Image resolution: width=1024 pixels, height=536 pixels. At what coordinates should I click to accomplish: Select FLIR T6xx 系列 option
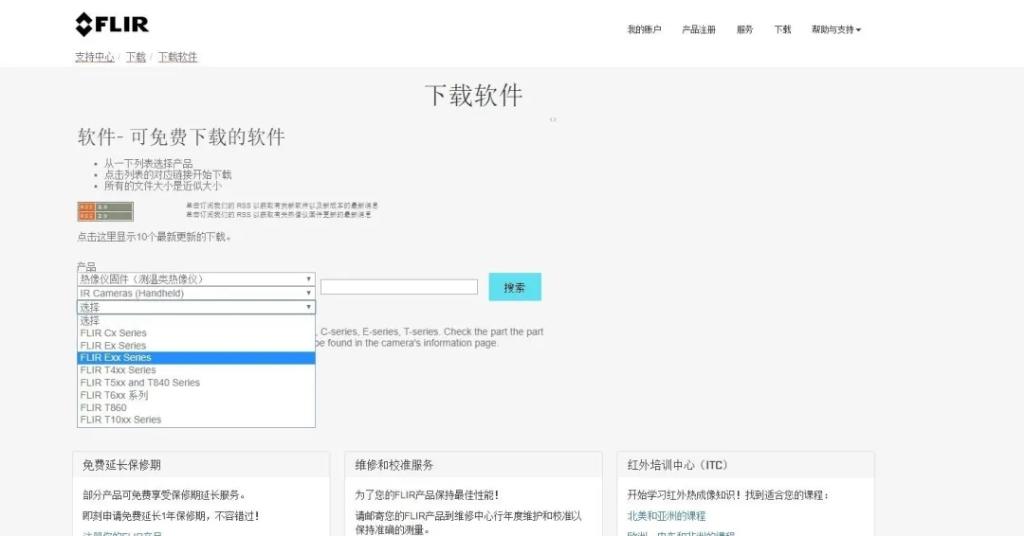[196, 395]
